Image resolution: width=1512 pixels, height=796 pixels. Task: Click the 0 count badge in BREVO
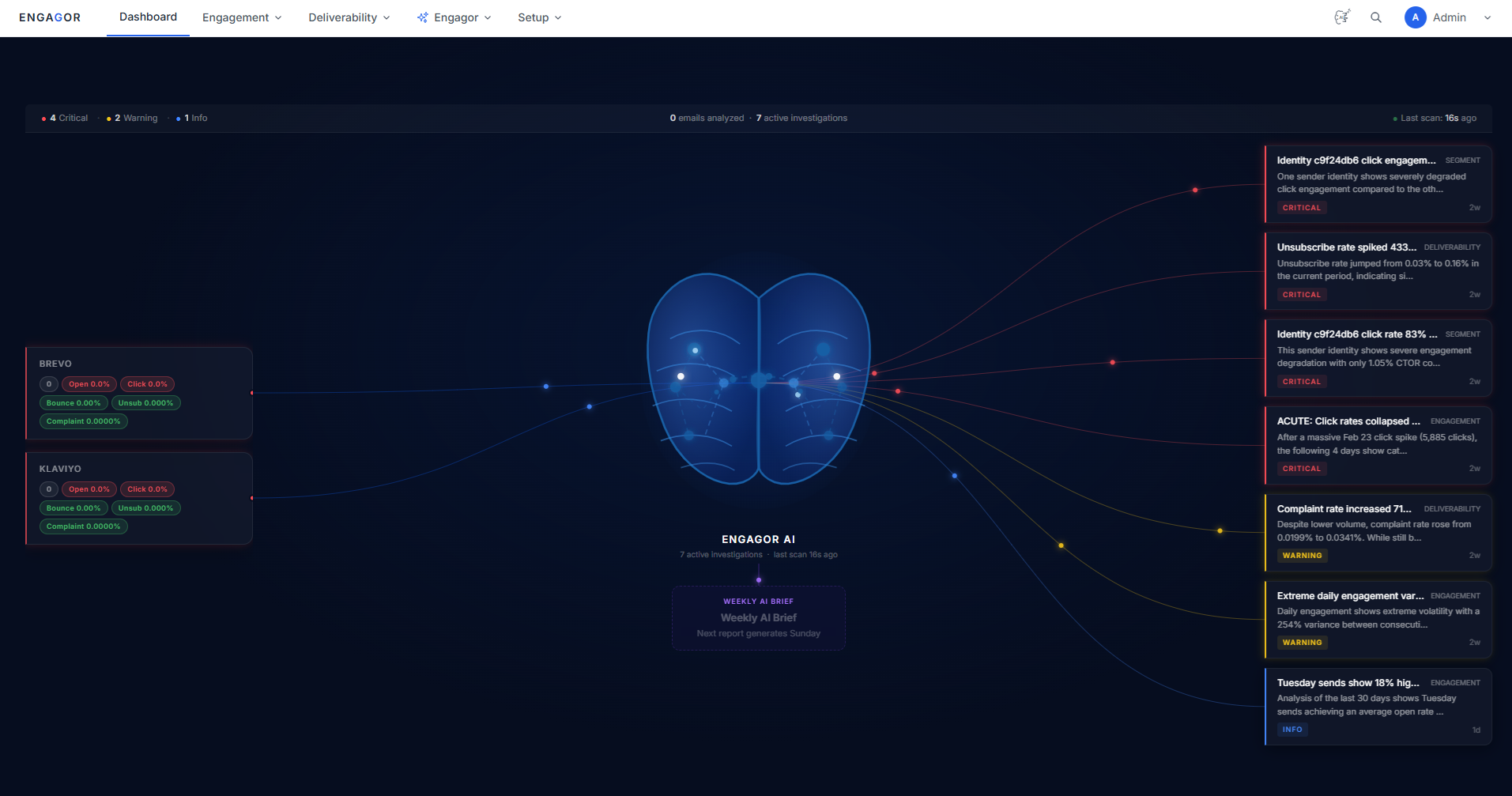tap(49, 384)
